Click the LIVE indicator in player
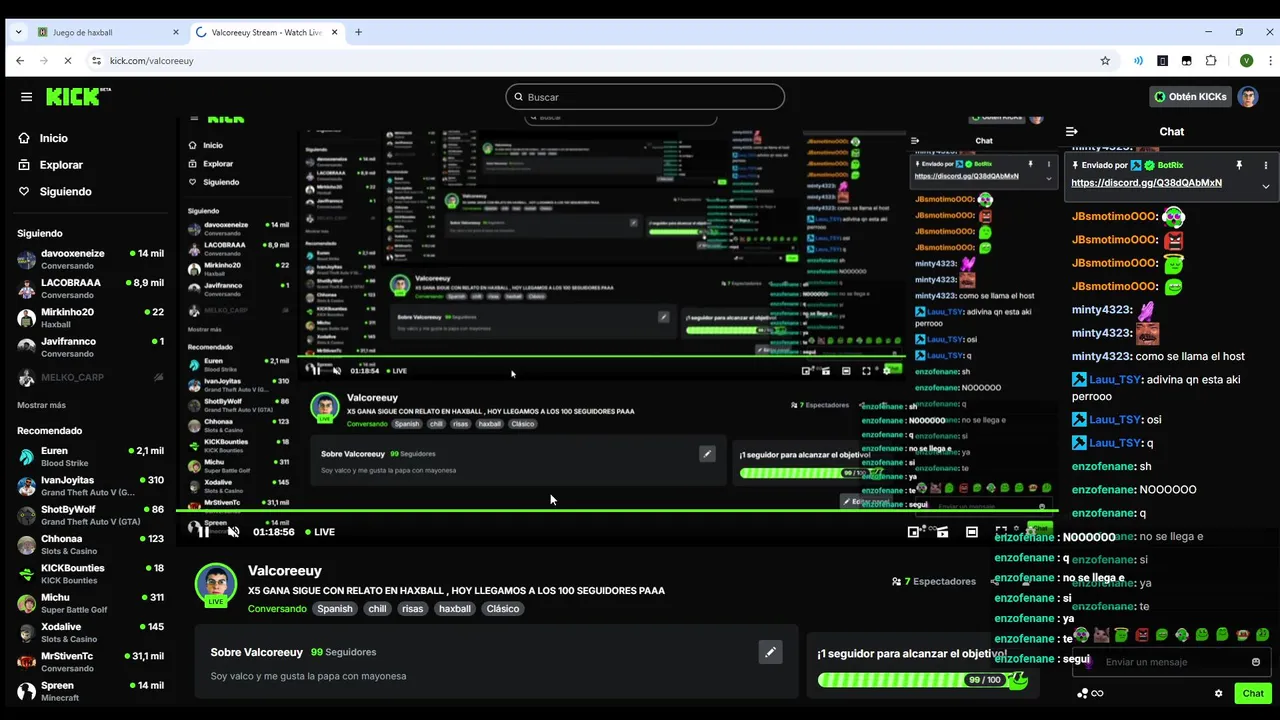This screenshot has width=1280, height=720. pos(320,532)
